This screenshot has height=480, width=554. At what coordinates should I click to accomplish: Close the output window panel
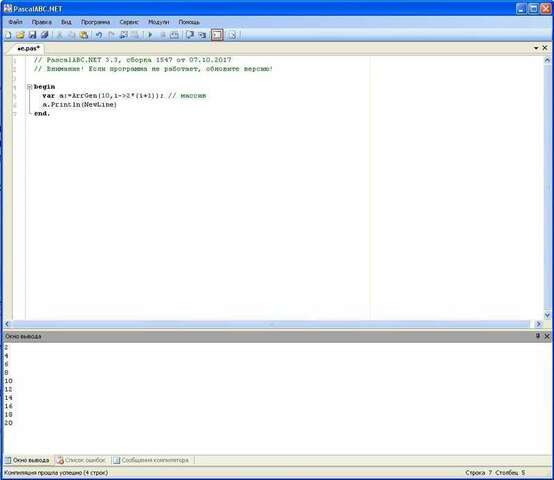pyautogui.click(x=547, y=336)
